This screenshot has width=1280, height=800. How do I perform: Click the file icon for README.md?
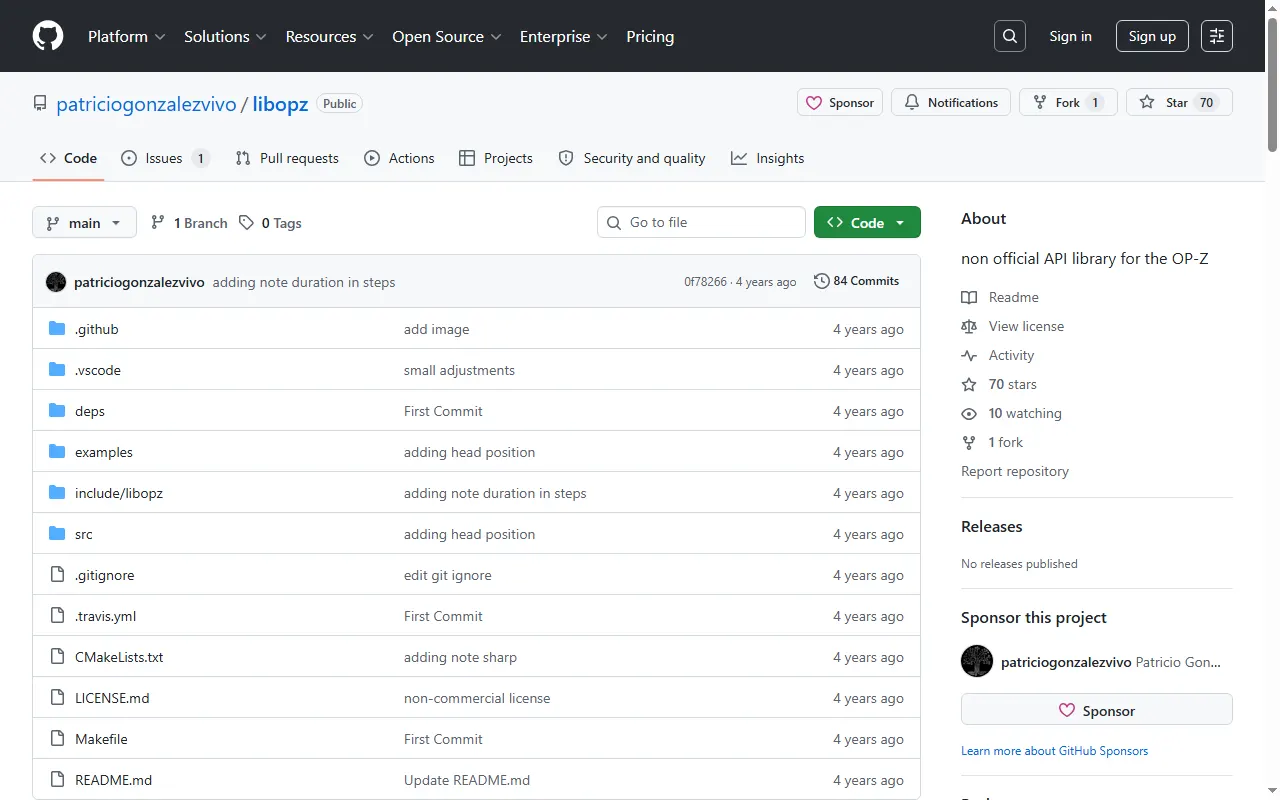coord(57,780)
